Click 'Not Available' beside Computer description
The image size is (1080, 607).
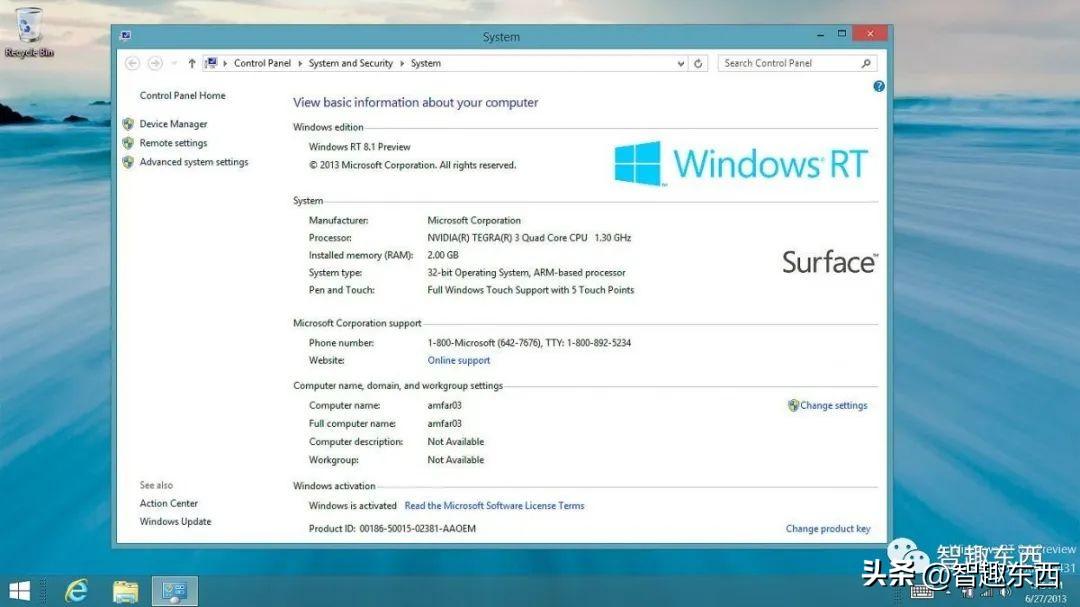(455, 442)
